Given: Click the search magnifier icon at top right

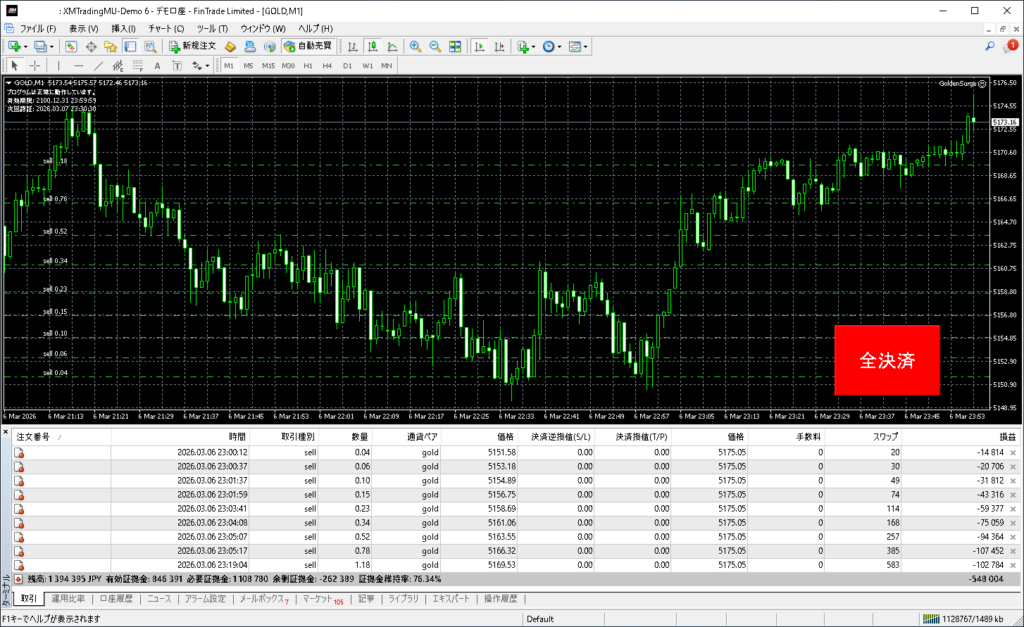Looking at the screenshot, I should tap(990, 46).
